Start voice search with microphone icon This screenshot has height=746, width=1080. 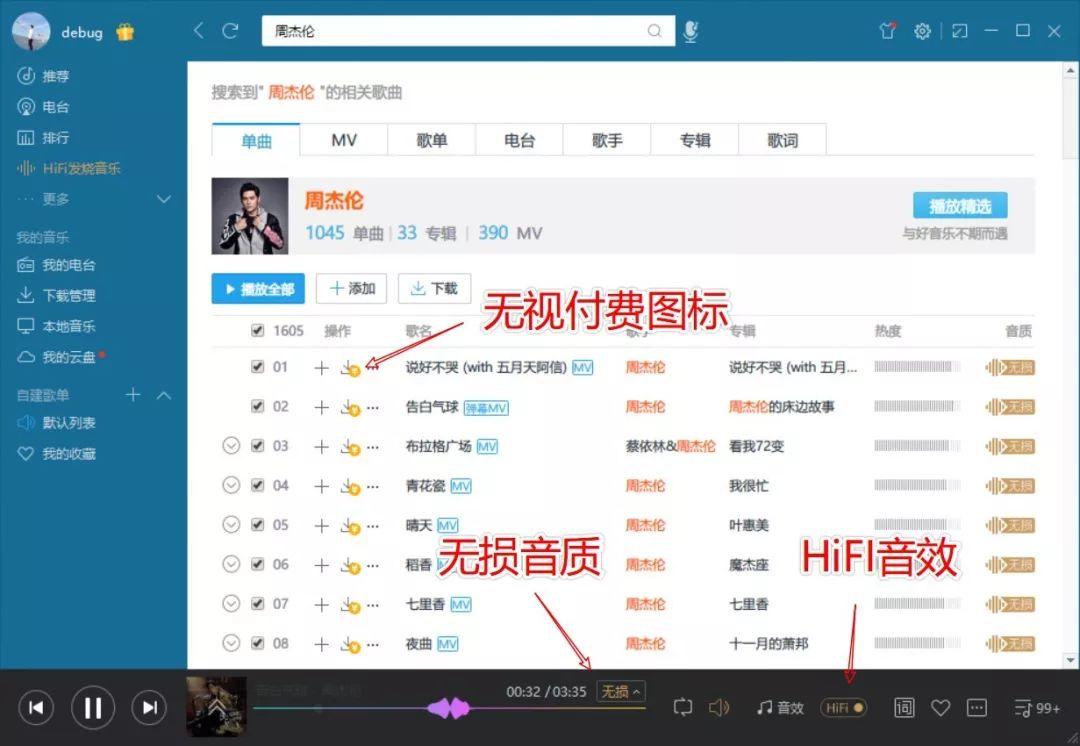(x=691, y=31)
